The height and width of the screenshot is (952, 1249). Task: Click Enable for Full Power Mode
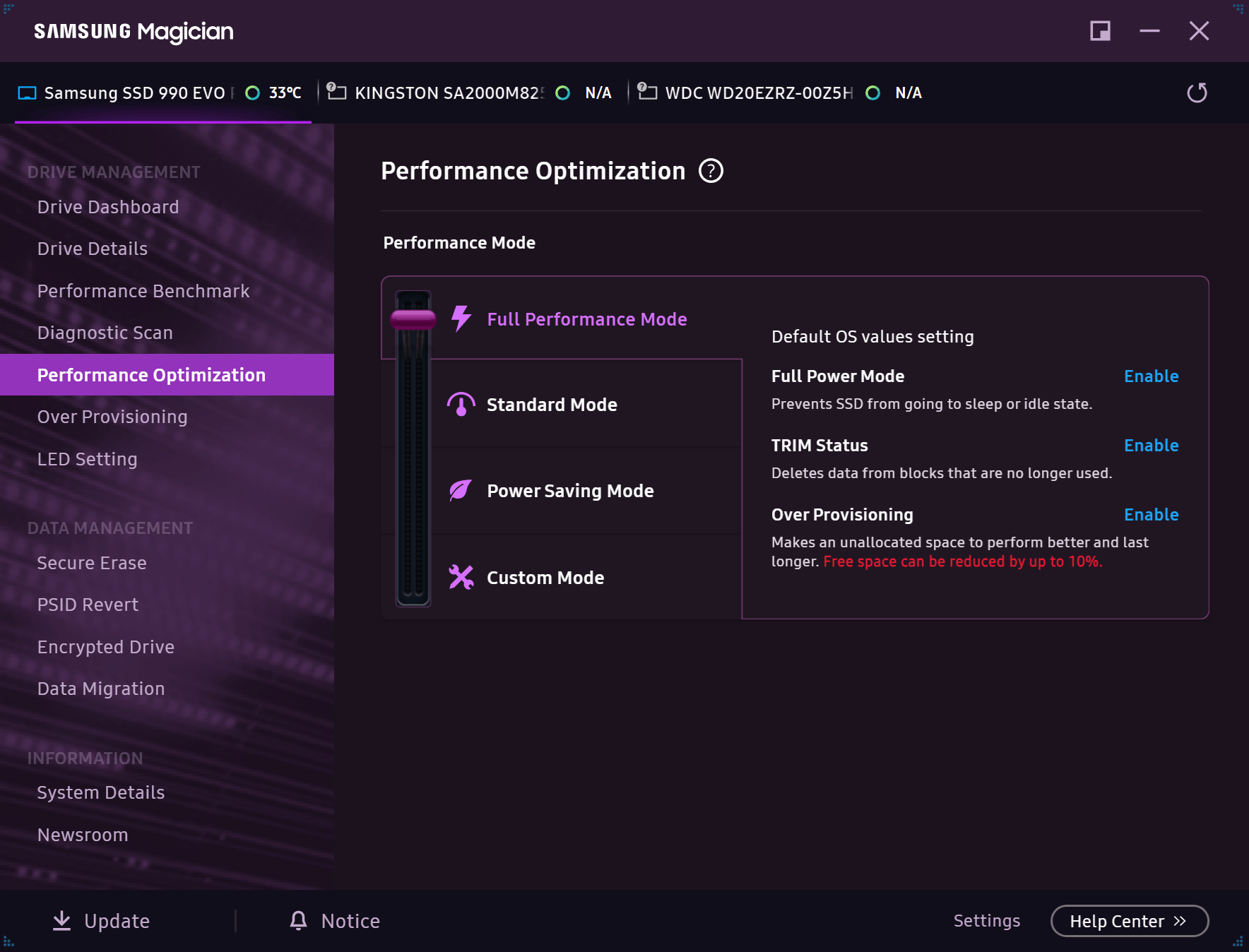(1151, 376)
